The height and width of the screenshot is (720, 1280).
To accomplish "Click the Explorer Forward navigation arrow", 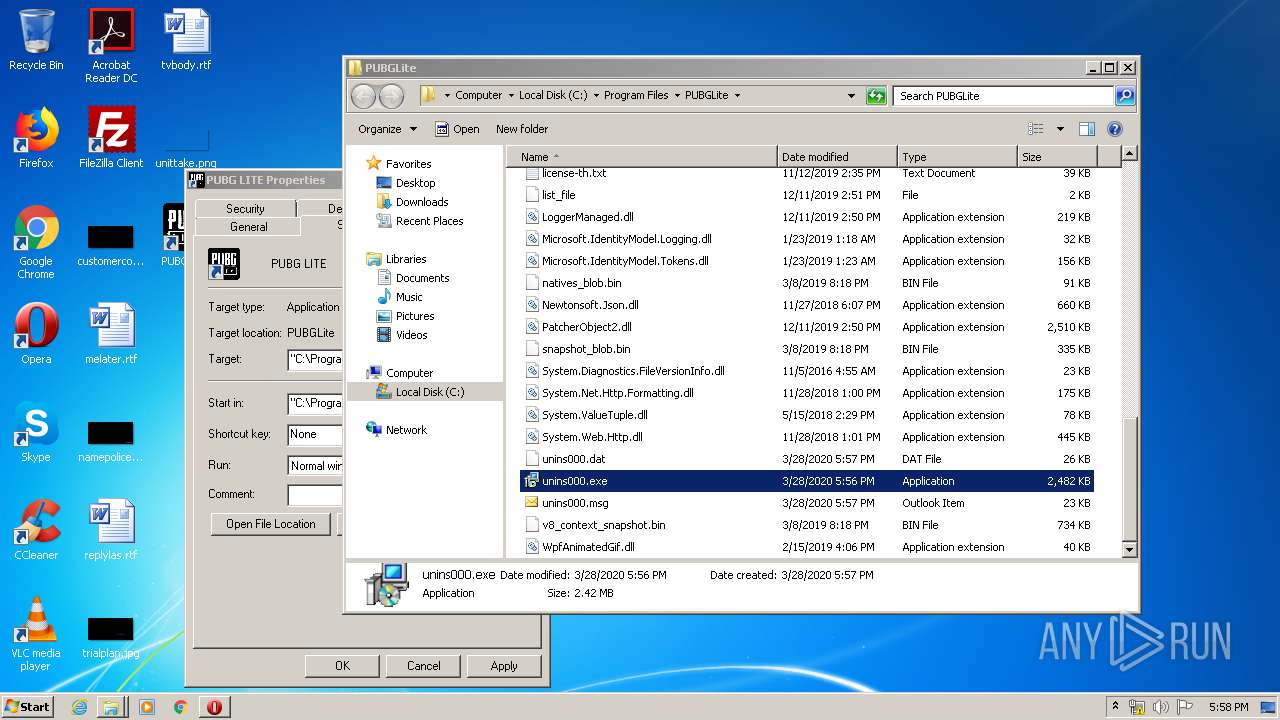I will [391, 96].
